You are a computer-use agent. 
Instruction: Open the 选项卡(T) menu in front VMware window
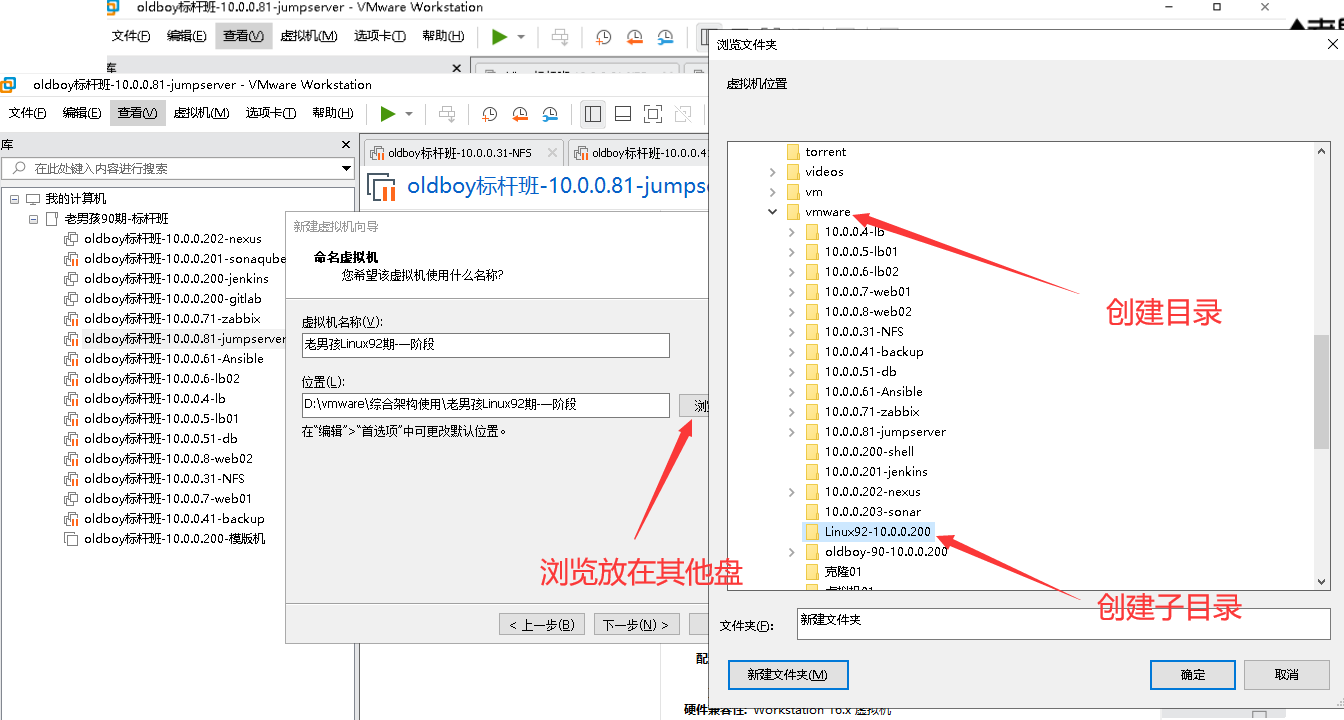coord(271,113)
